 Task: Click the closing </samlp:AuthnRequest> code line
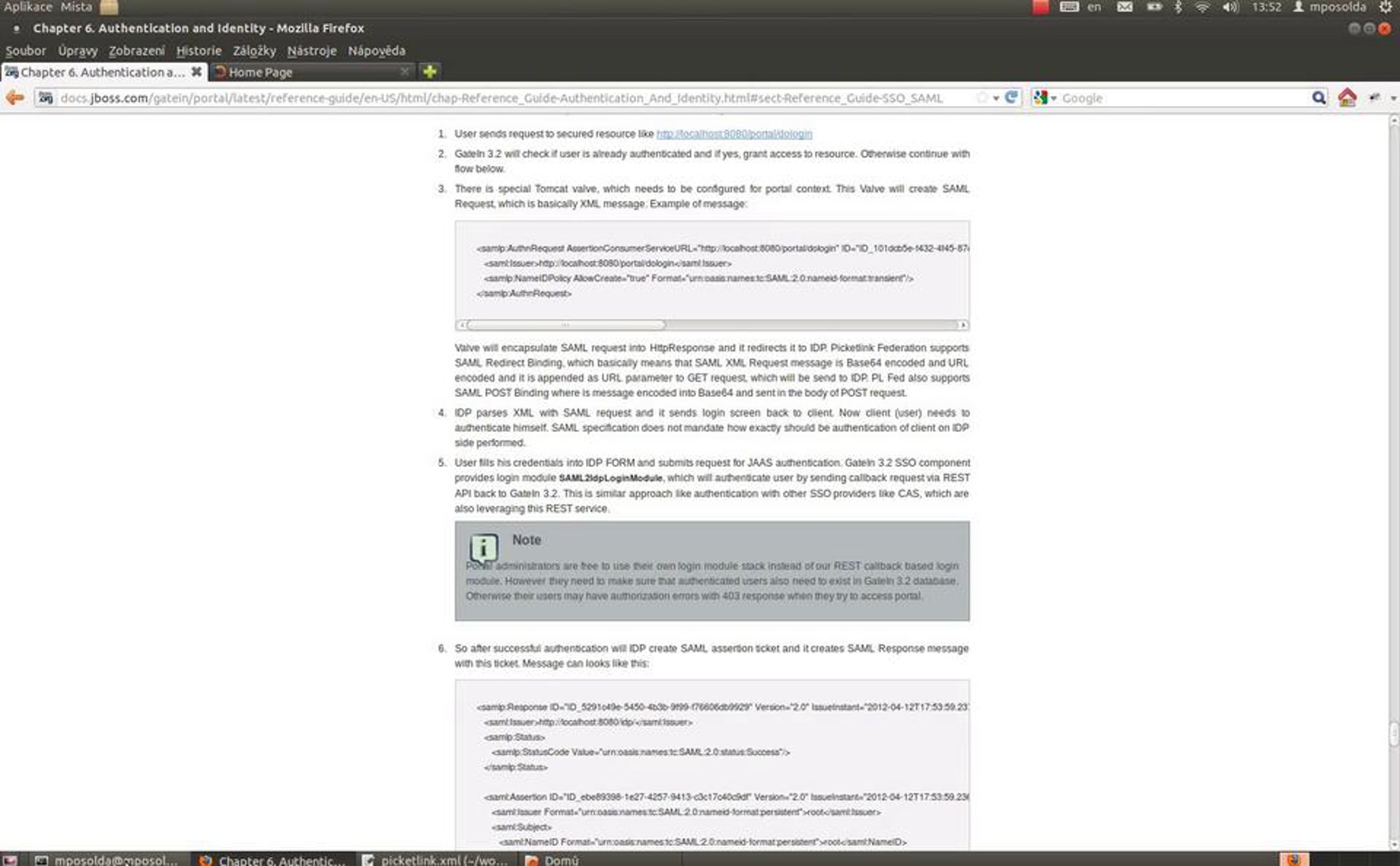coord(524,293)
